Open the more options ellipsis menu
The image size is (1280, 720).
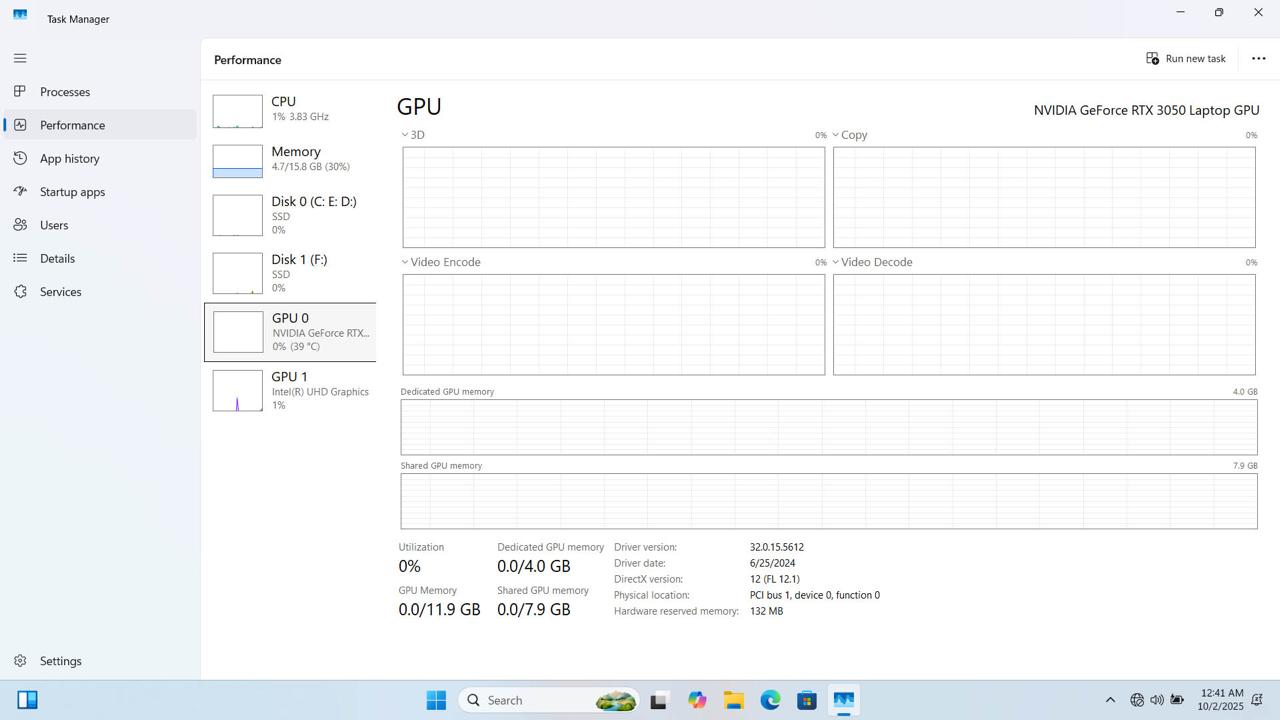point(1258,58)
